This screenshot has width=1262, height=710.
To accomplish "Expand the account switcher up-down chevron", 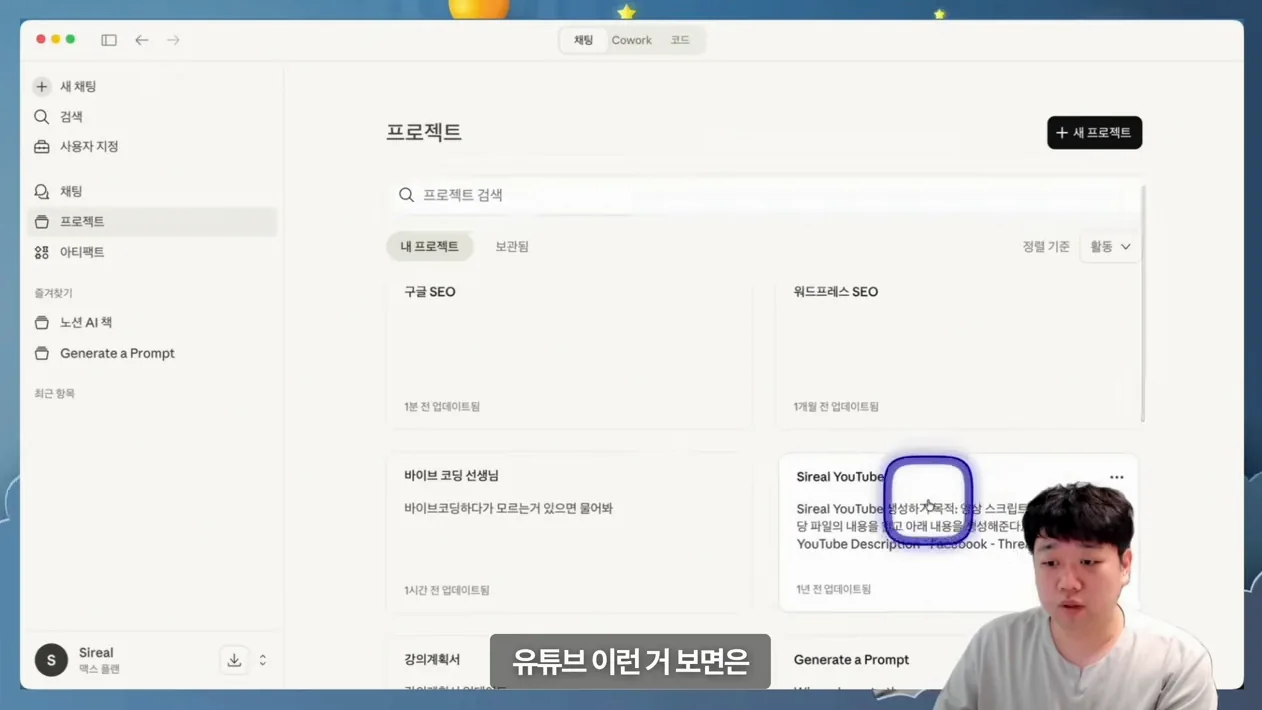I will point(263,660).
